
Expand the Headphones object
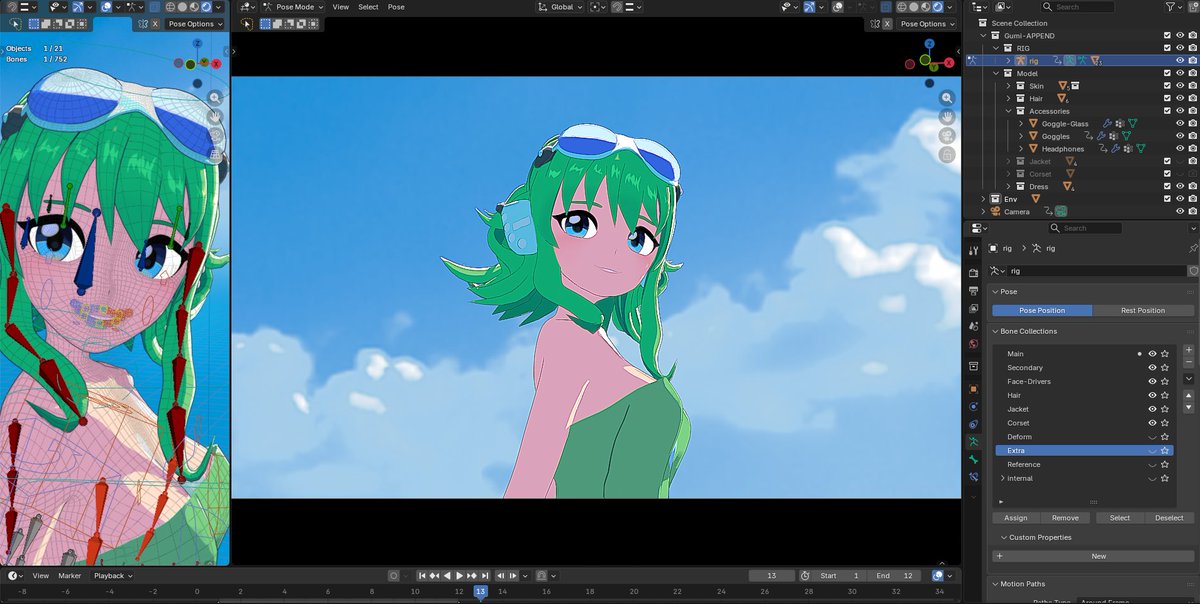point(1020,149)
